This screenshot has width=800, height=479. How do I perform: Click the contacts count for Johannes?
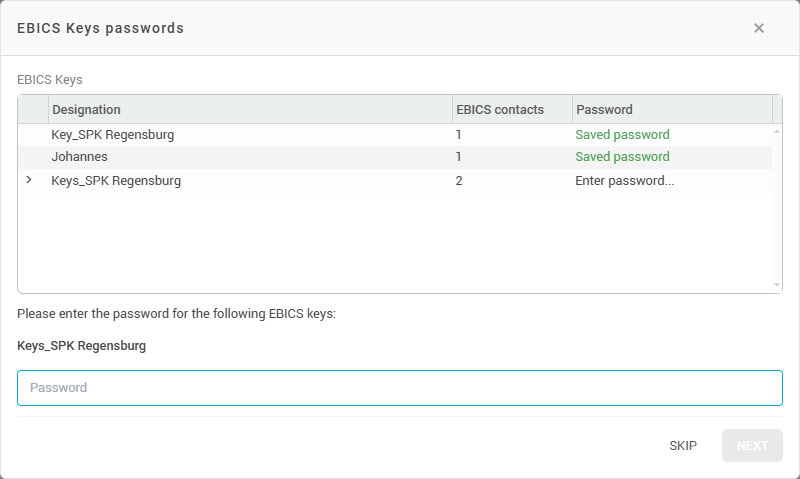(459, 157)
